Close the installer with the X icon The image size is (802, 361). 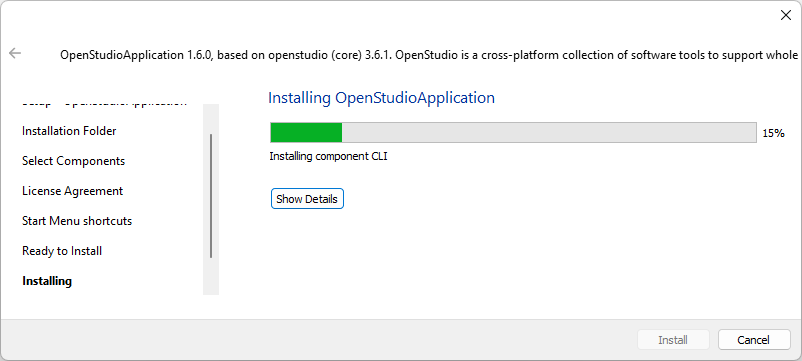pyautogui.click(x=786, y=15)
